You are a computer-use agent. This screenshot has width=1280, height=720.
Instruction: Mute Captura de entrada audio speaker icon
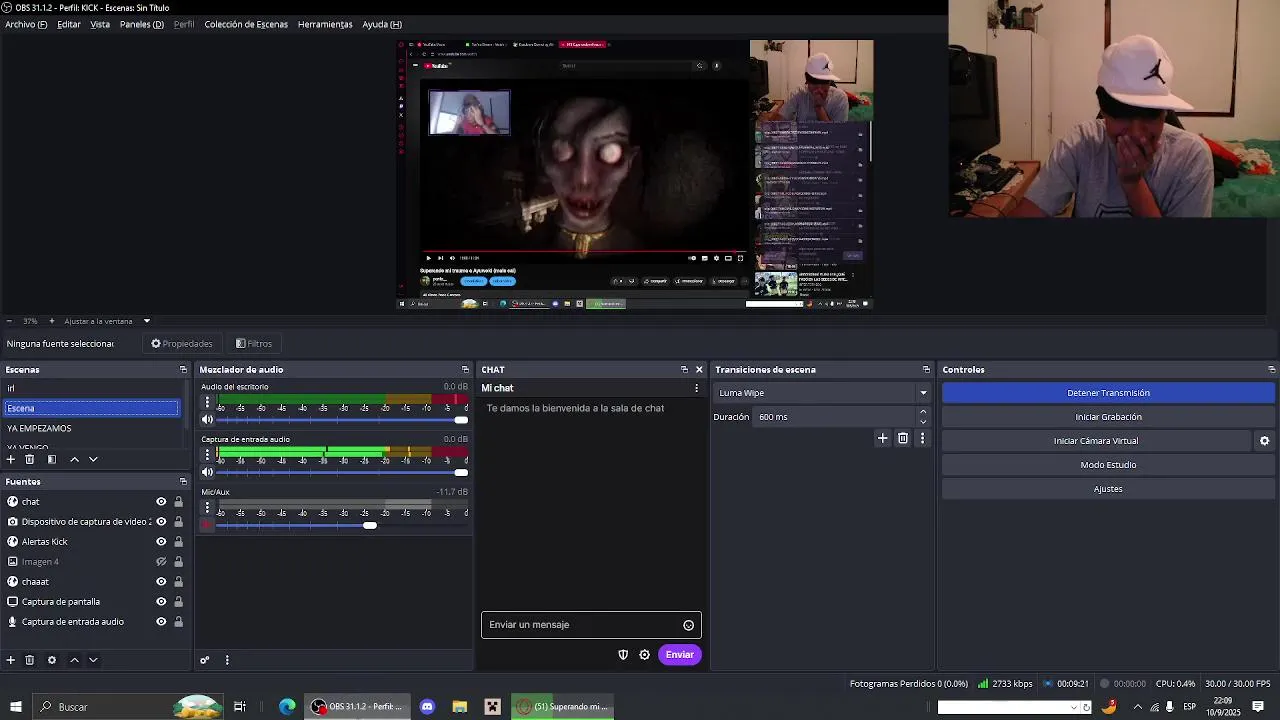208,472
